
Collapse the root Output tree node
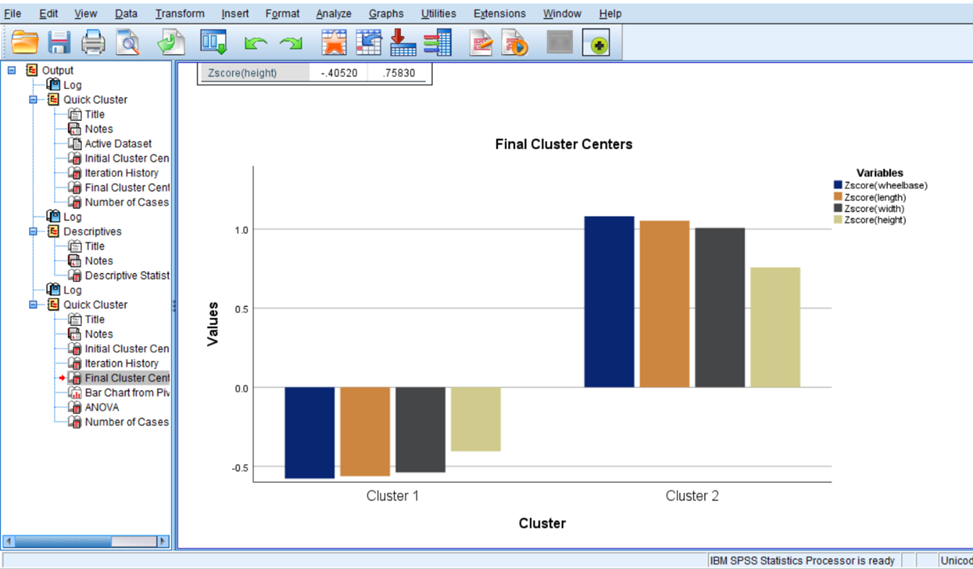(11, 70)
